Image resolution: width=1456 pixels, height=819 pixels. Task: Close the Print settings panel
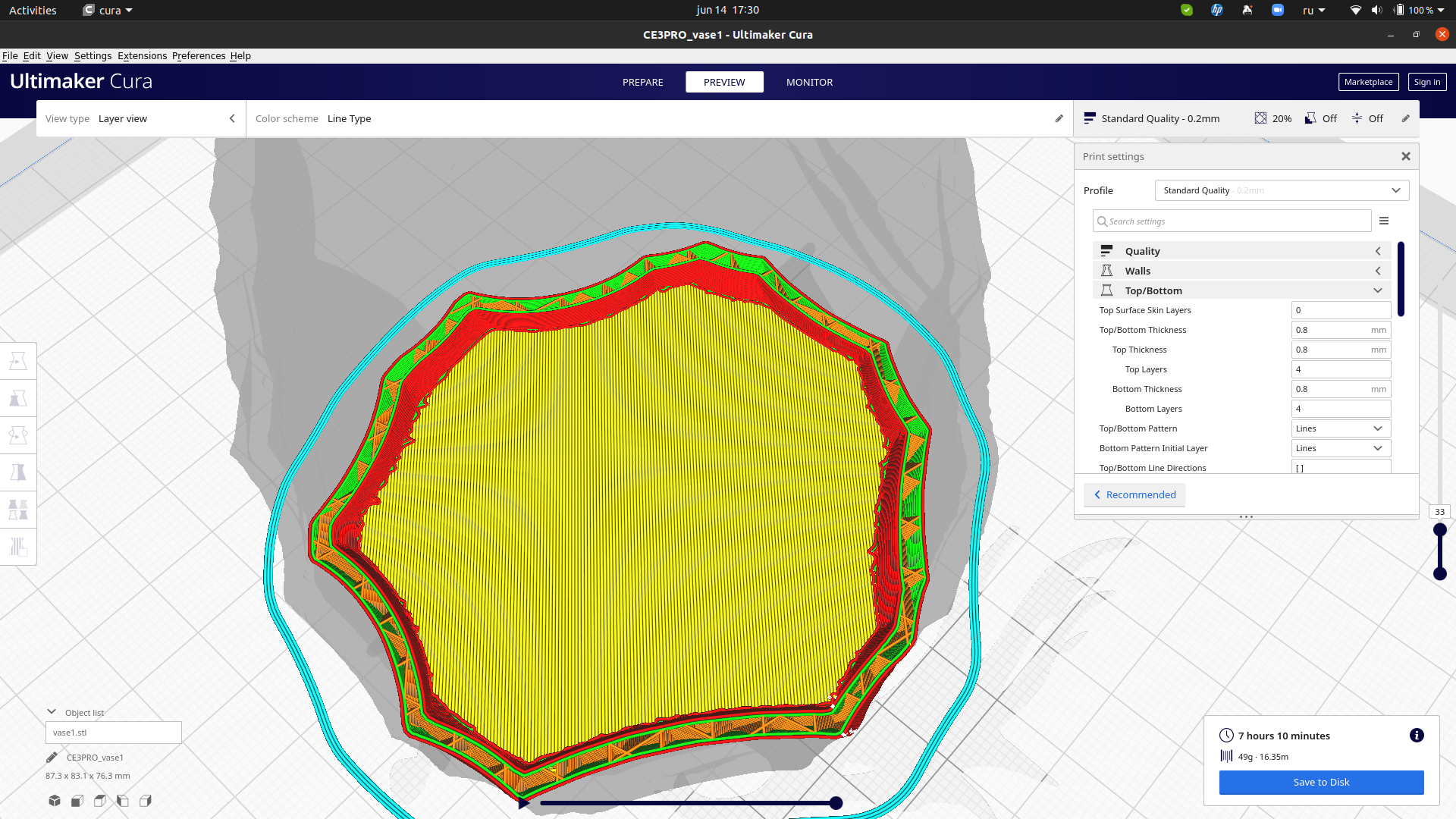point(1406,156)
